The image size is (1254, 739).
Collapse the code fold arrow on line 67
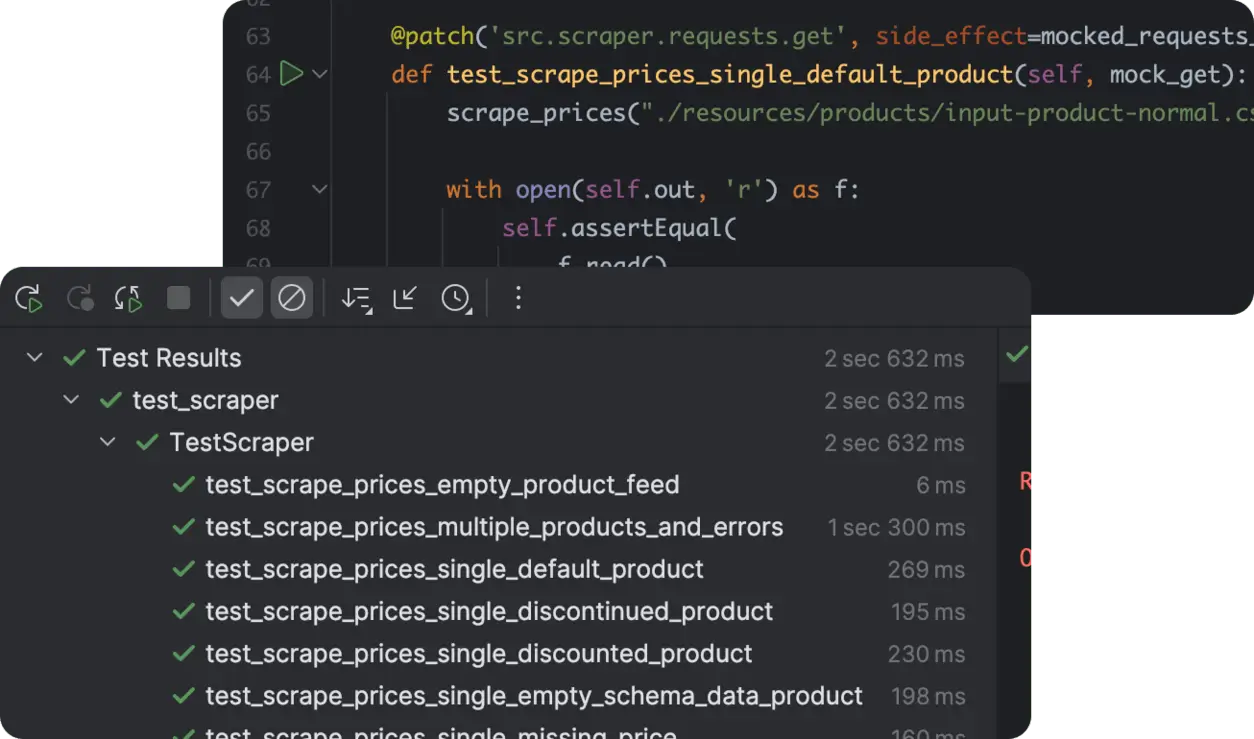(x=318, y=189)
